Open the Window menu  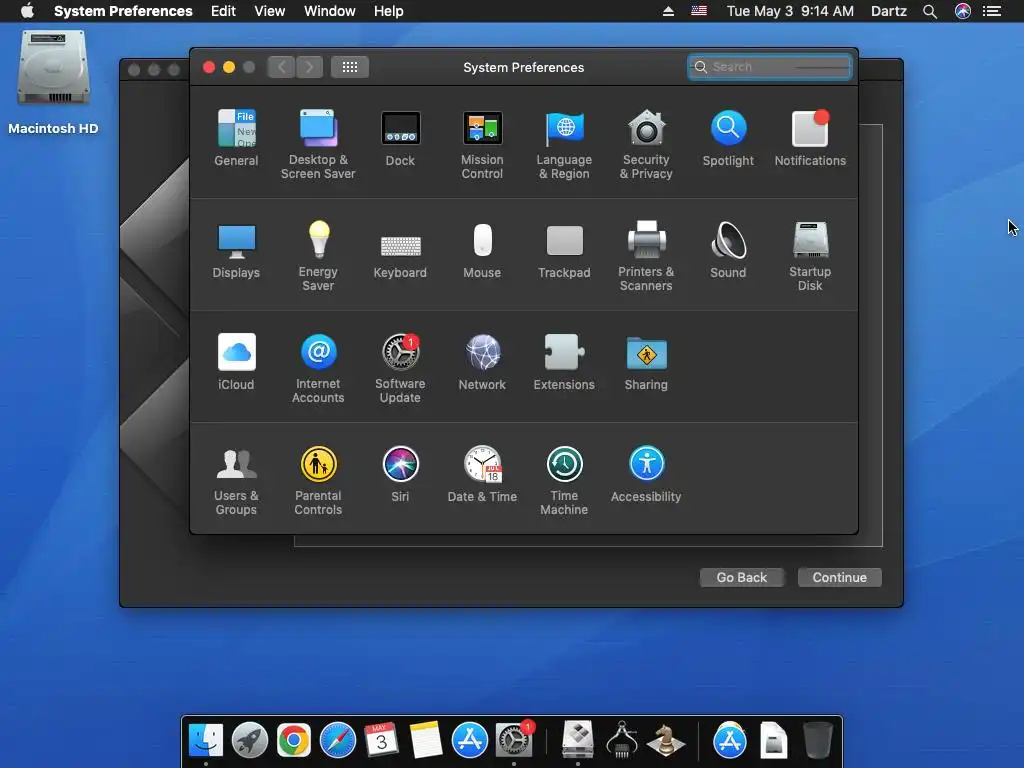click(x=330, y=11)
